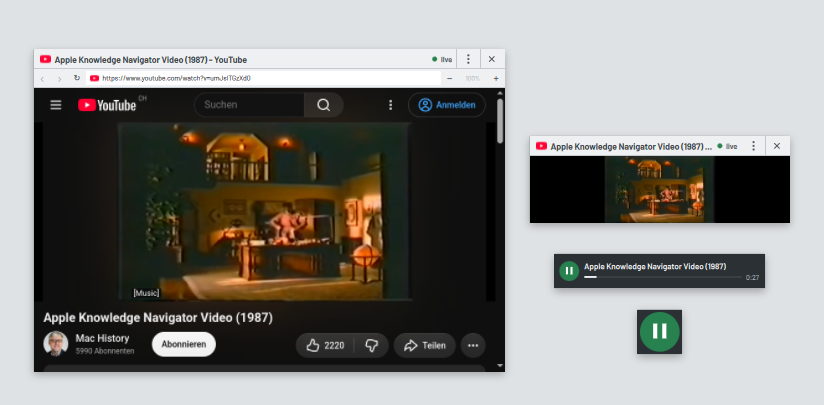The image size is (824, 405).
Task: Click the Suchen search field
Action: click(x=250, y=105)
